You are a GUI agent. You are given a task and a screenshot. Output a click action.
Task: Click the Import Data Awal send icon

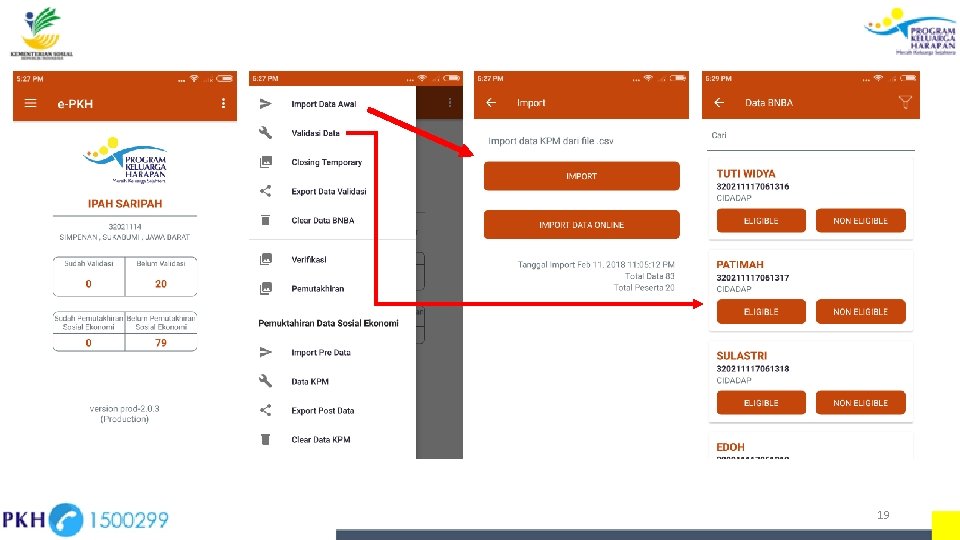click(265, 104)
